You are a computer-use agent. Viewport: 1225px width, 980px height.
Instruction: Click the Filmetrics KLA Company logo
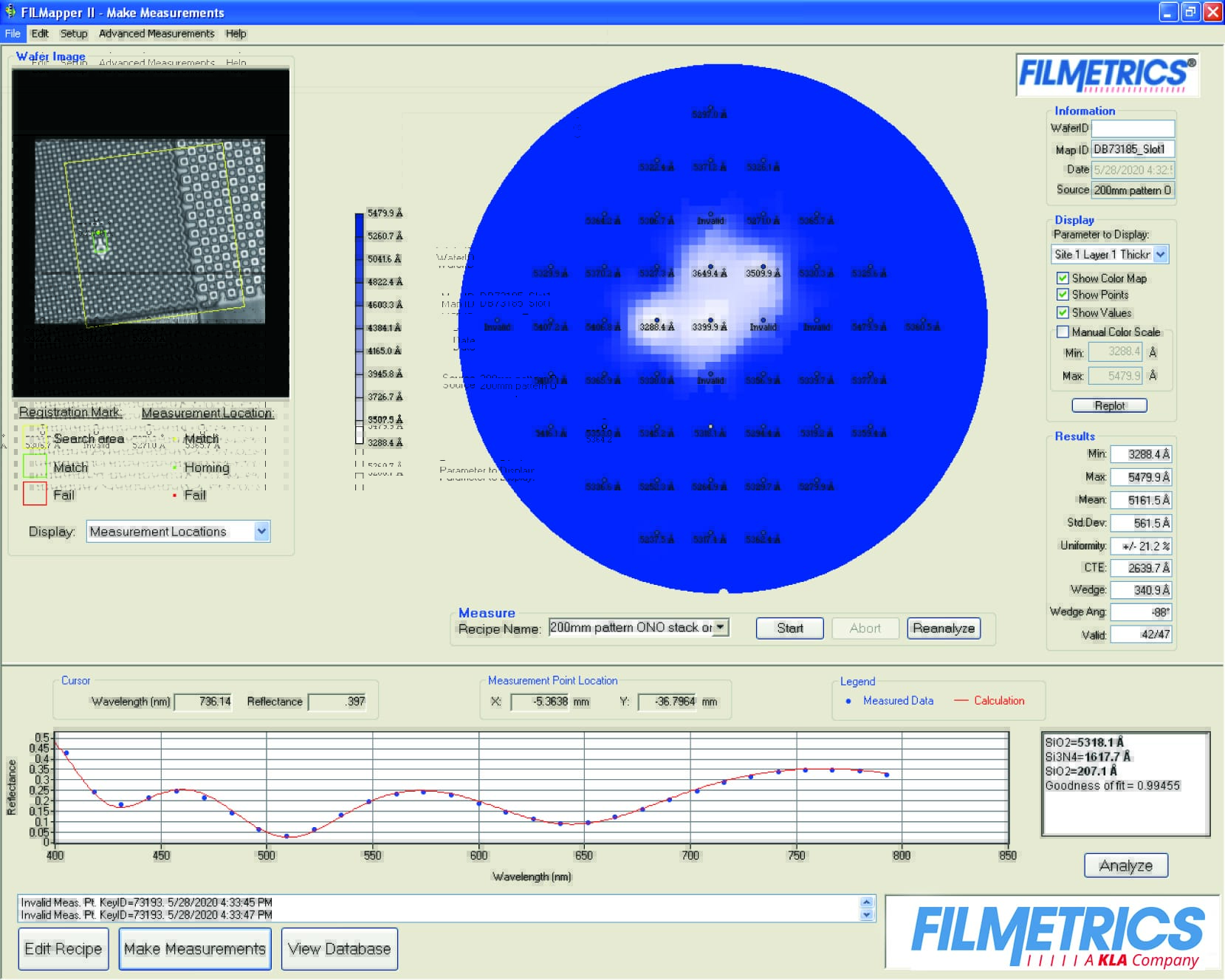(x=1053, y=933)
